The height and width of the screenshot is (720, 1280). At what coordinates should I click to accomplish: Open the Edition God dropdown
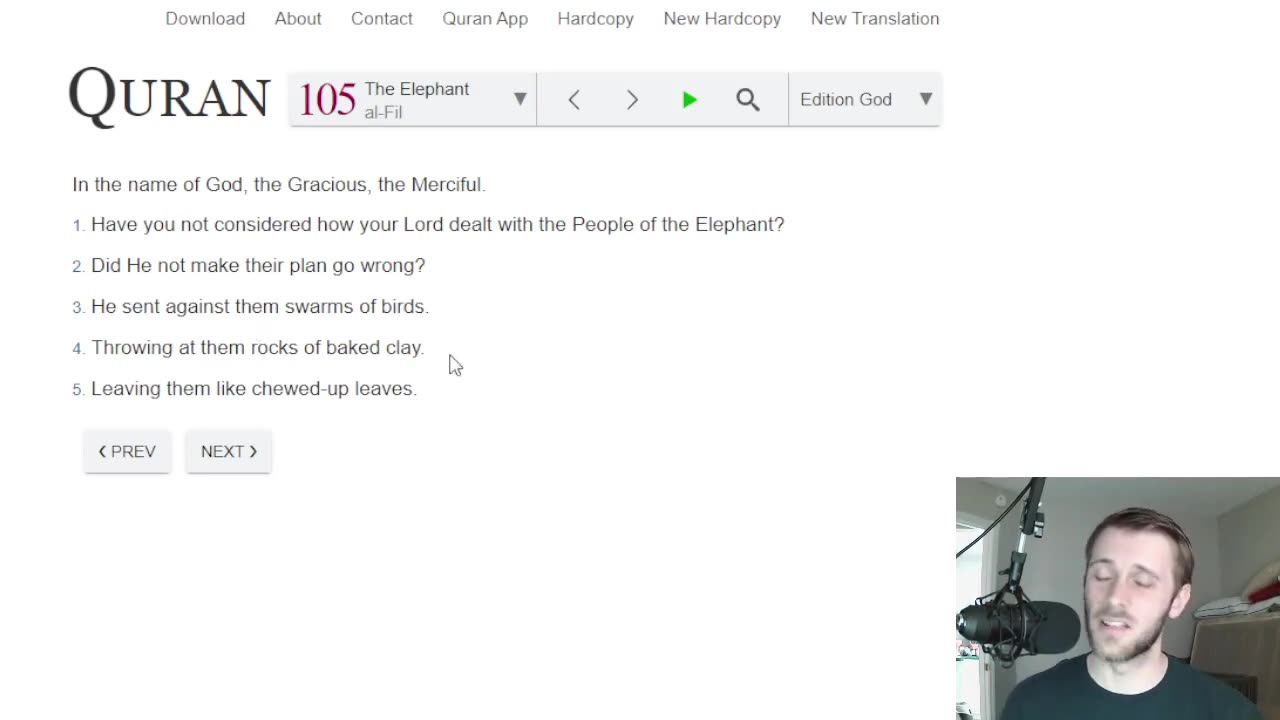point(865,99)
